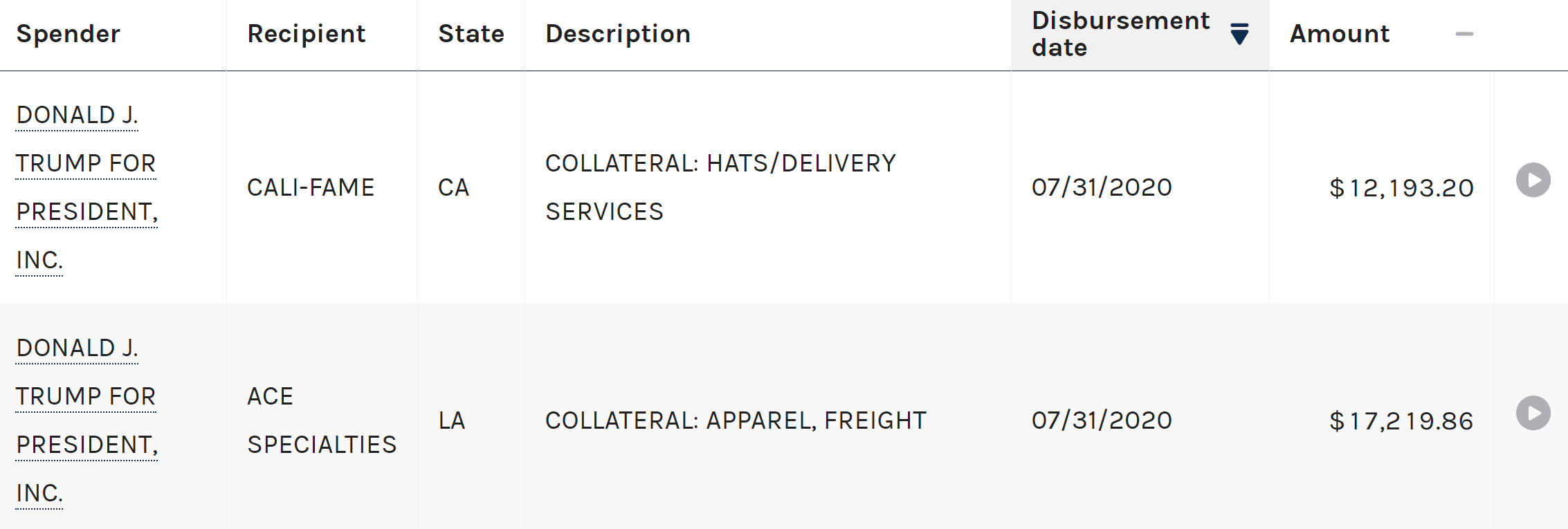
Task: Expand details arrow for CALI-FAME row
Action: click(1533, 180)
